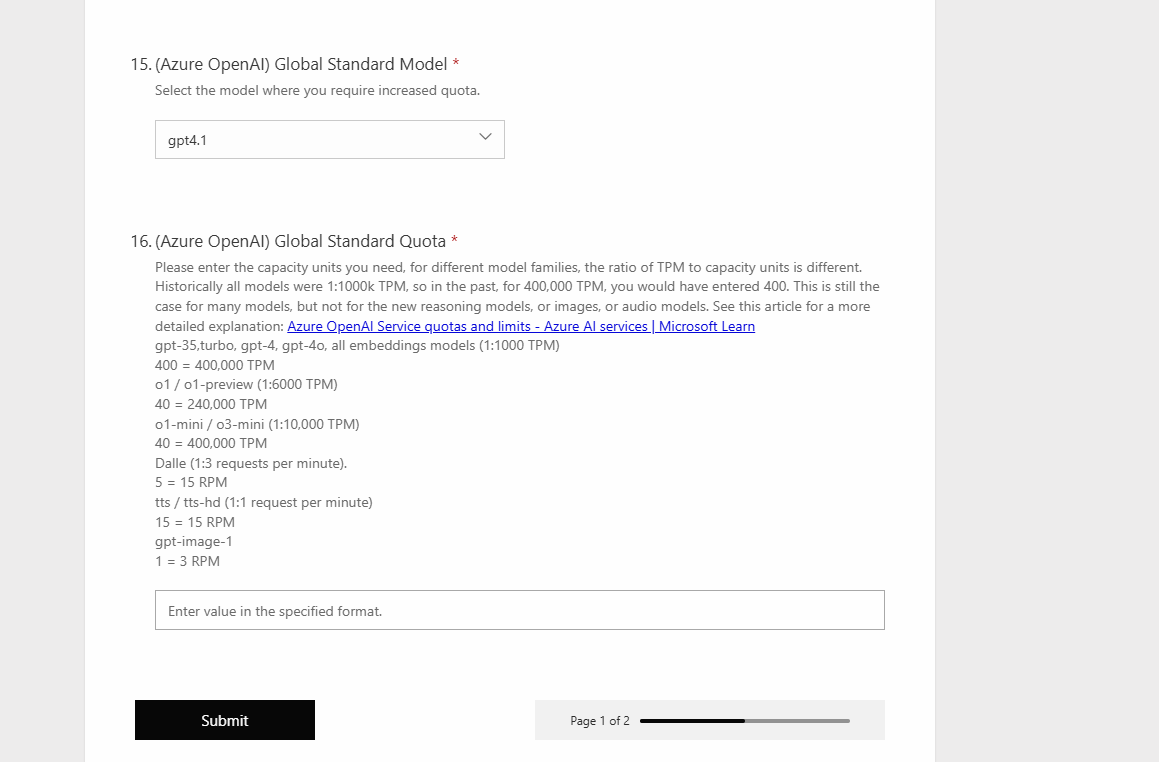Open the gpt4.1 model dropdown
Screen dimensions: 1159x762
tap(330, 140)
